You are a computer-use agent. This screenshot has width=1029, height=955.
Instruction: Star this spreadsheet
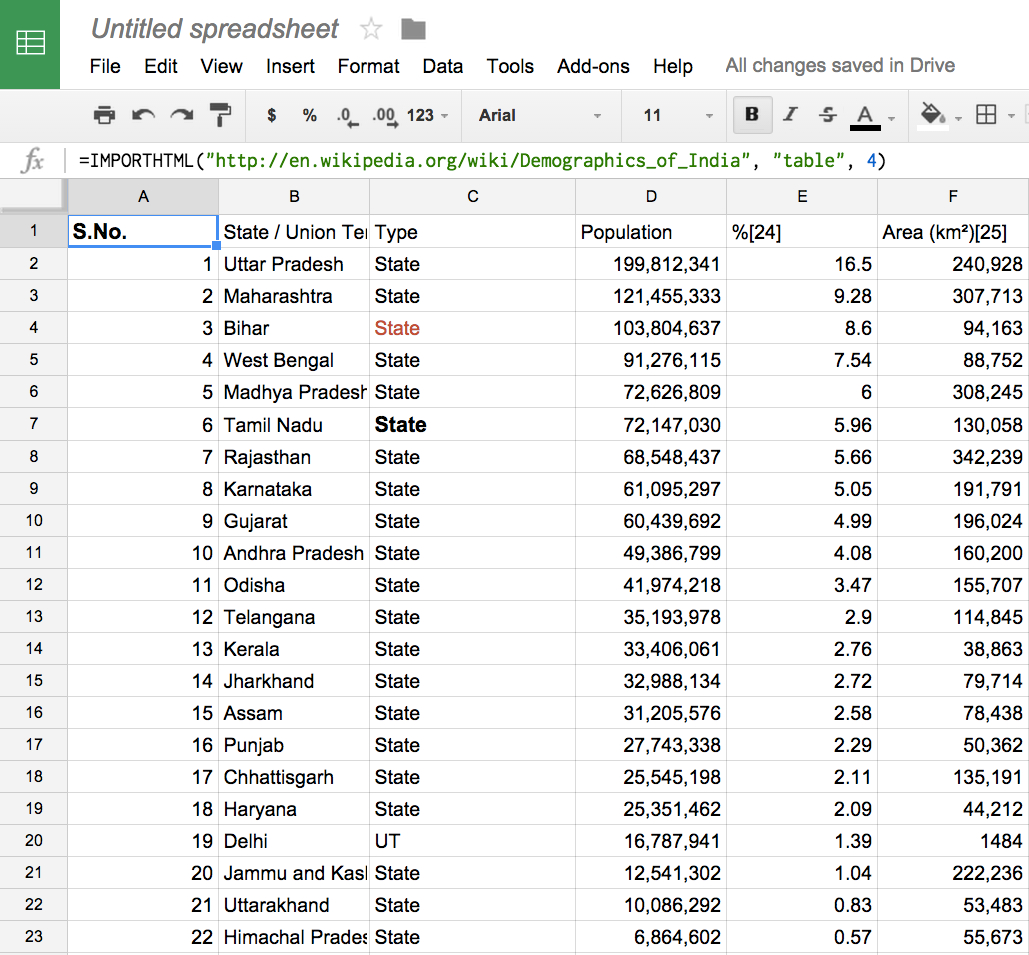coord(371,29)
